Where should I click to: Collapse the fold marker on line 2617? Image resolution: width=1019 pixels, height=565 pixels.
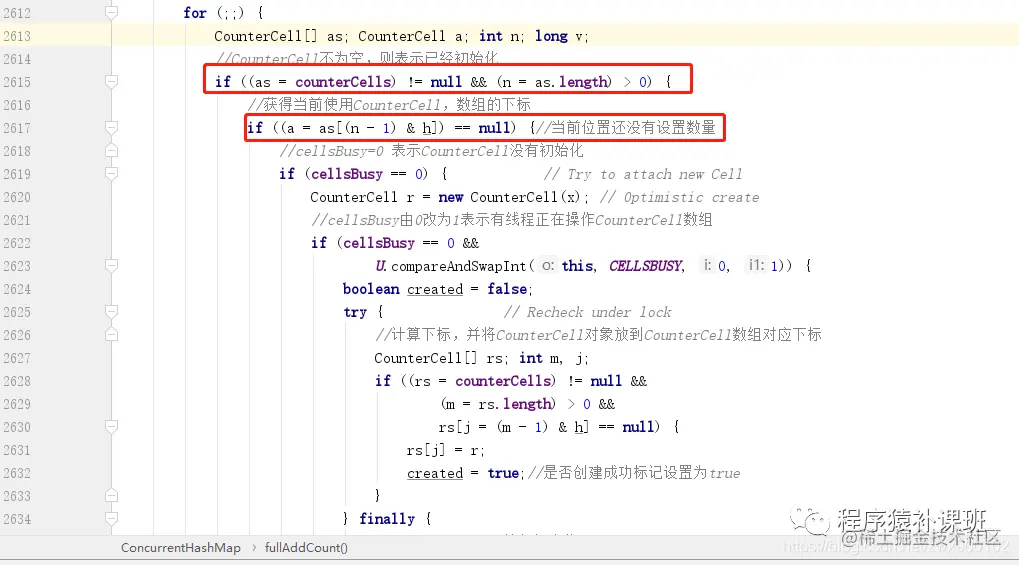click(x=112, y=128)
